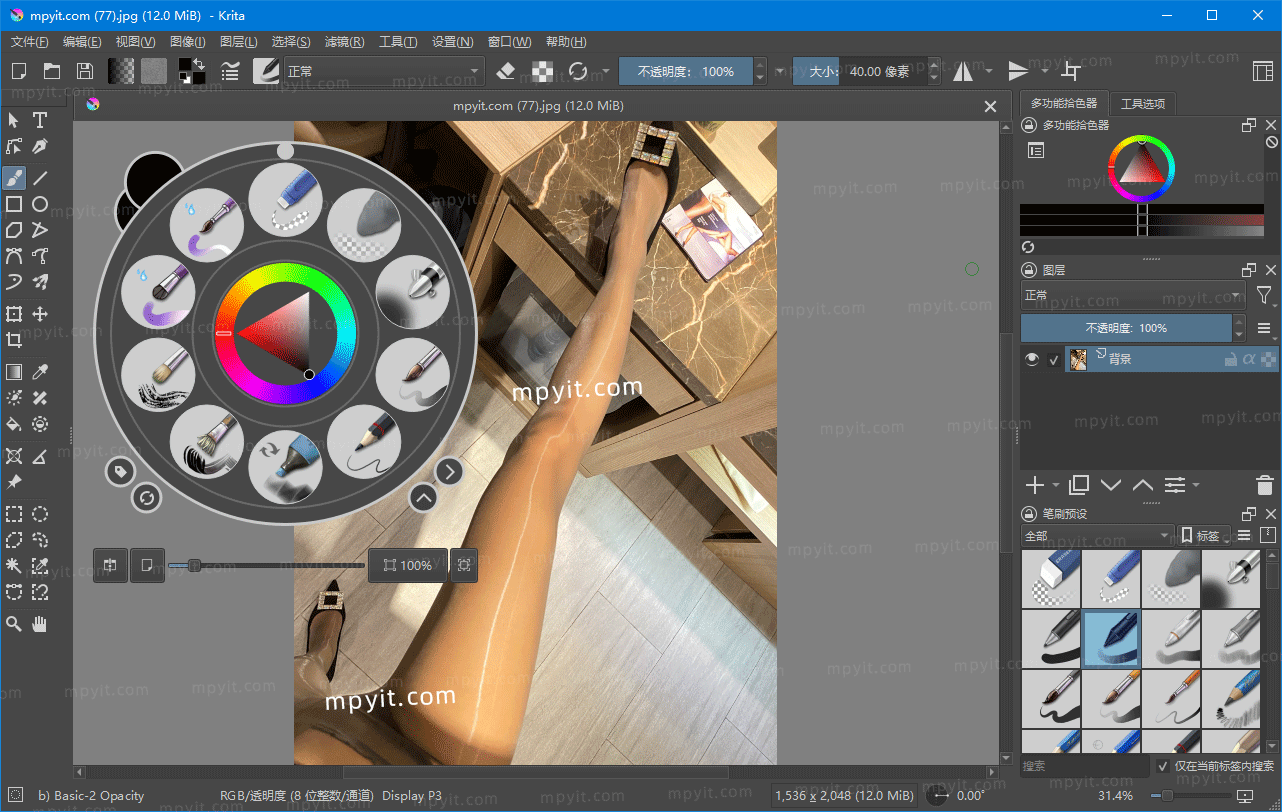Image resolution: width=1282 pixels, height=812 pixels.
Task: Click the layer 不透明度 slider
Action: pyautogui.click(x=1126, y=328)
